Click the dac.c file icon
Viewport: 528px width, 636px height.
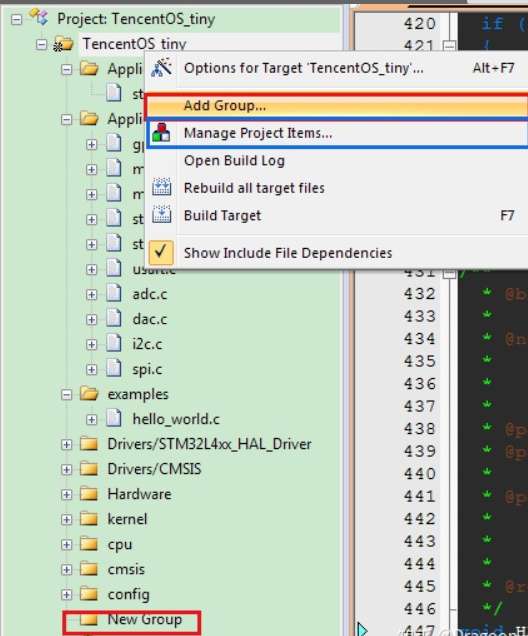(x=114, y=318)
